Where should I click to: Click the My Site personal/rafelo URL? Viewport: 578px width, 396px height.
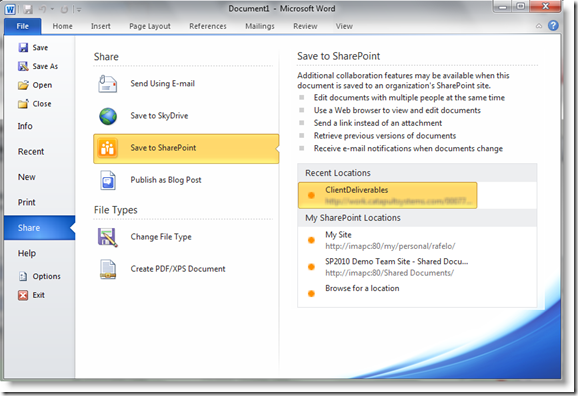[x=390, y=246]
